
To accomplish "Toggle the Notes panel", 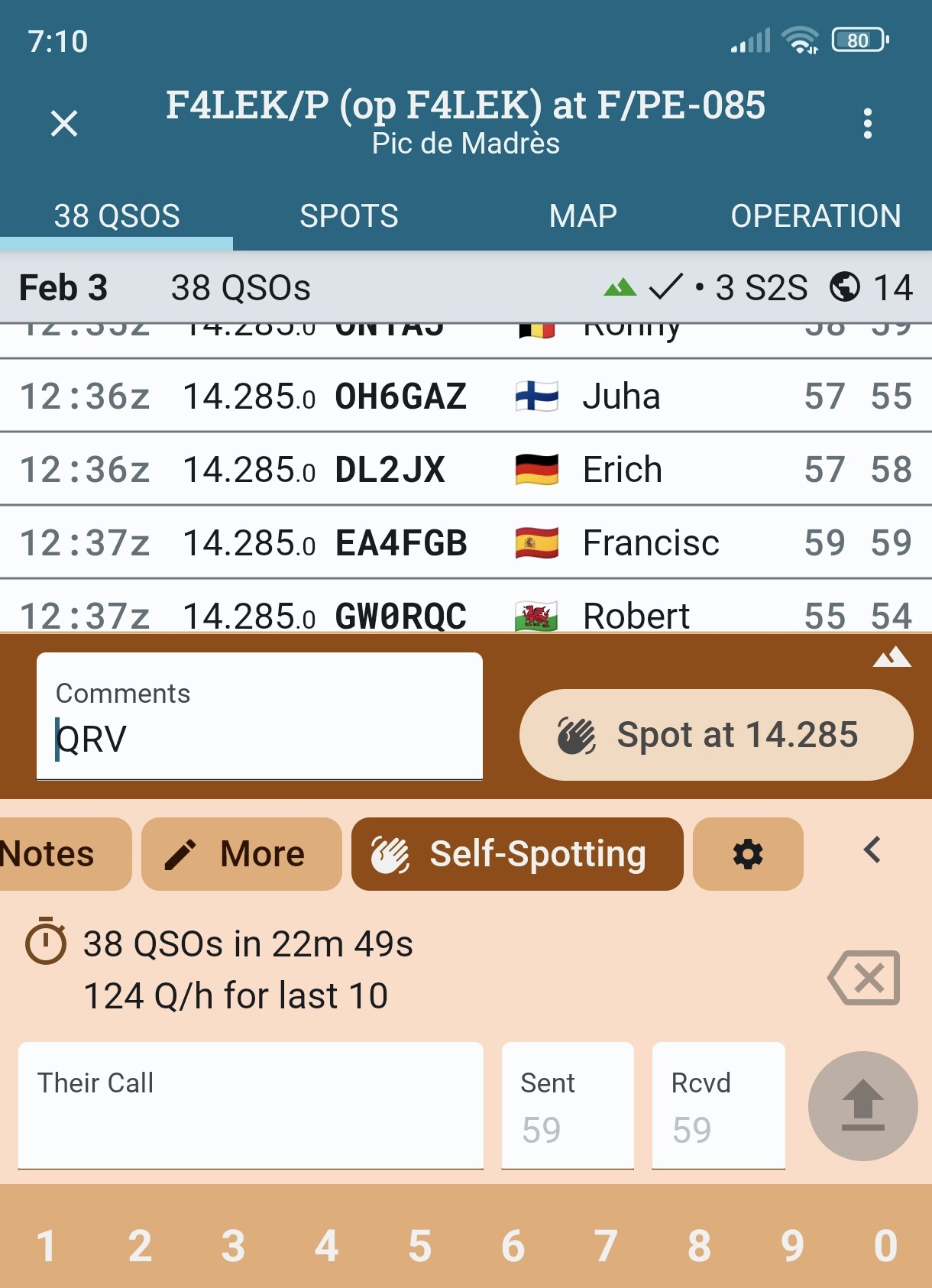I will 61,854.
